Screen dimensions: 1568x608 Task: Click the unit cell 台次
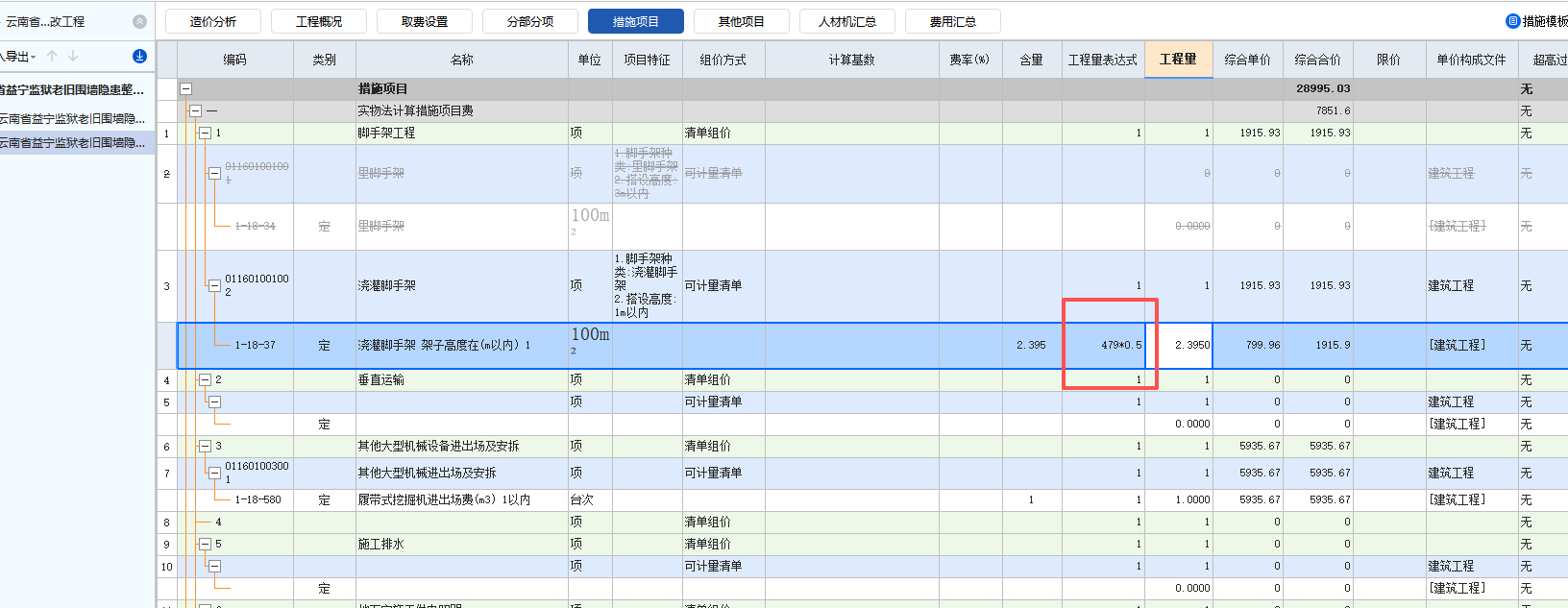tap(590, 499)
